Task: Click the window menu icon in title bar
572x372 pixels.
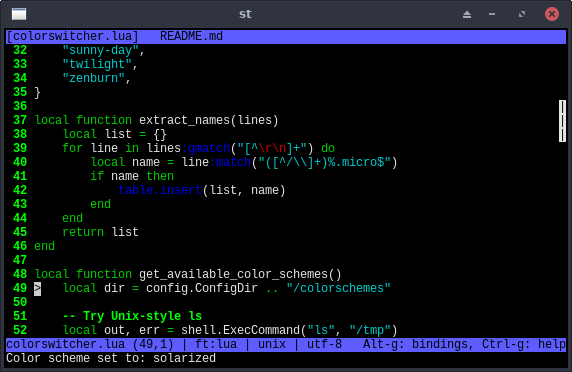Action: pos(19,14)
